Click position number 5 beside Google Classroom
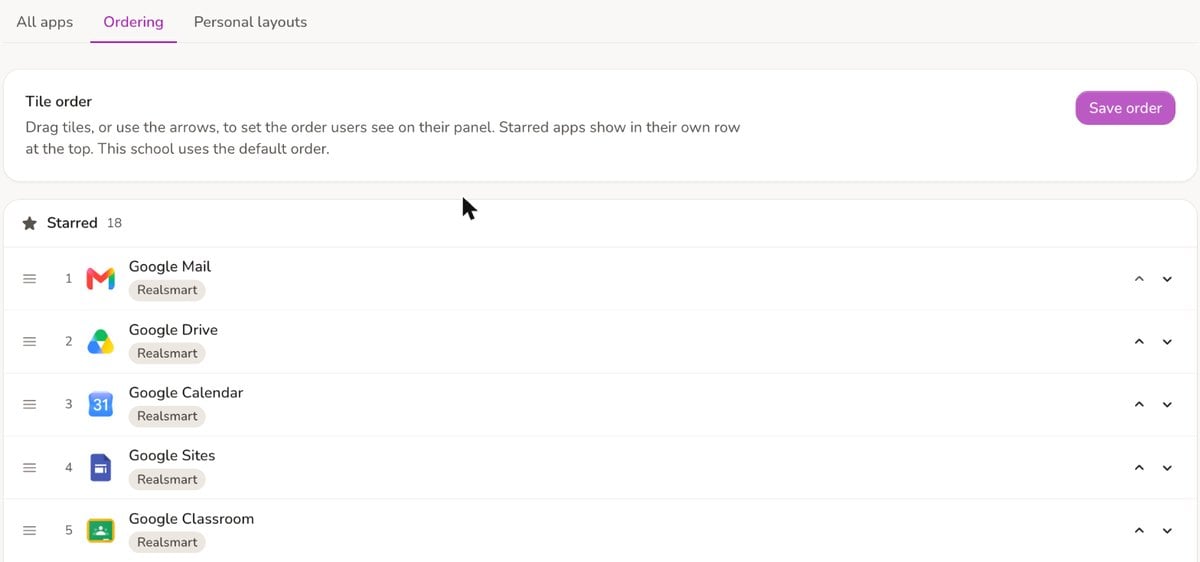 (68, 530)
